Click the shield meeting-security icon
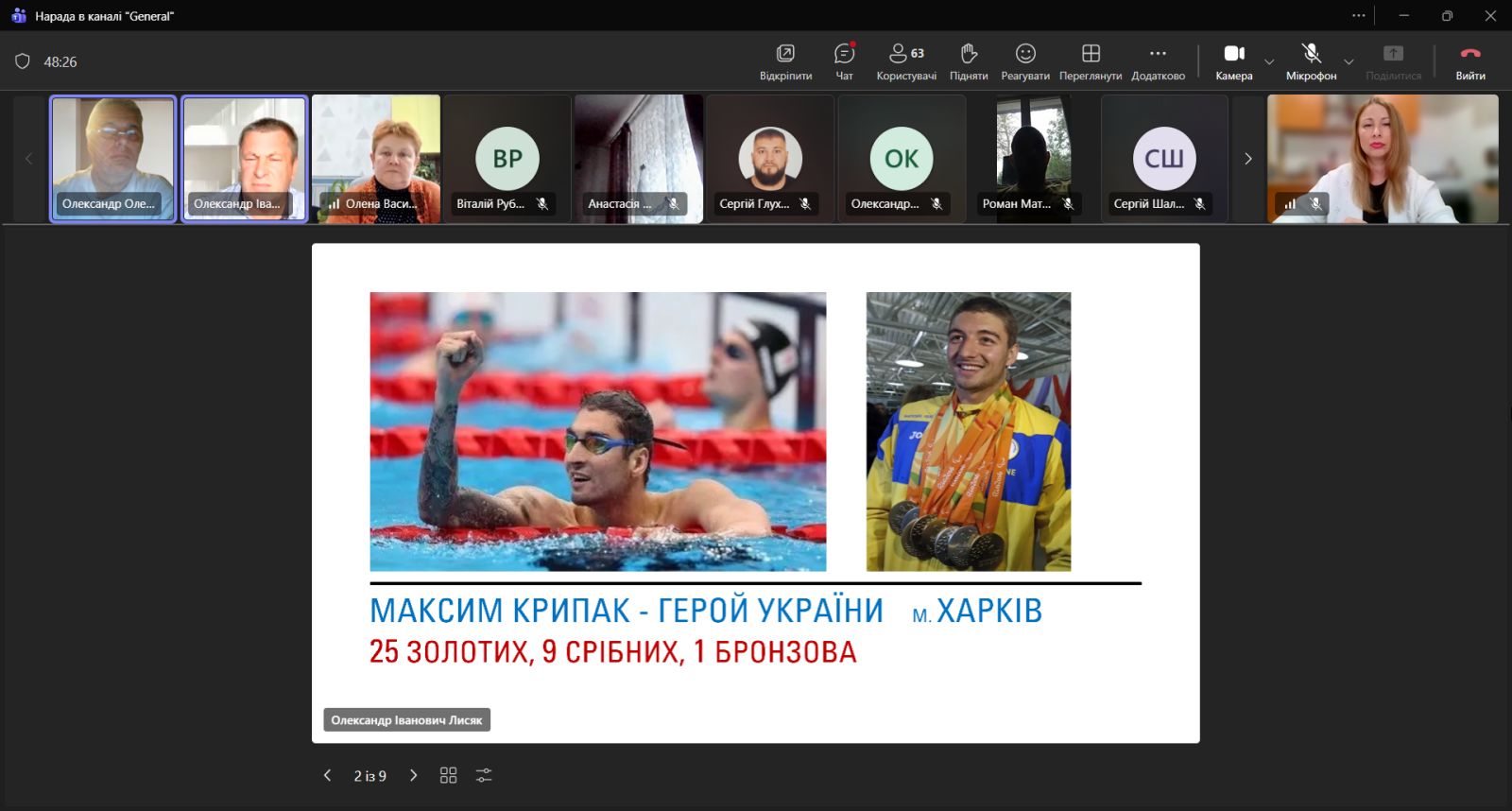Screen dimensions: 1512x811 coord(23,61)
